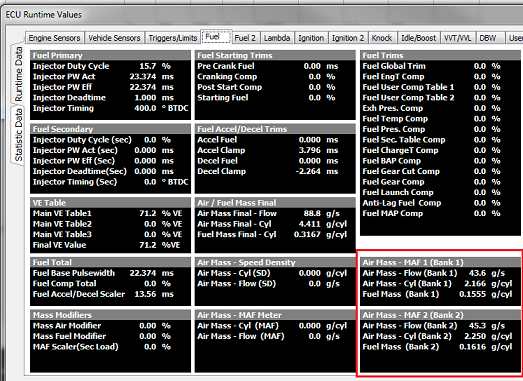Go to the Knock tab

tap(382, 38)
